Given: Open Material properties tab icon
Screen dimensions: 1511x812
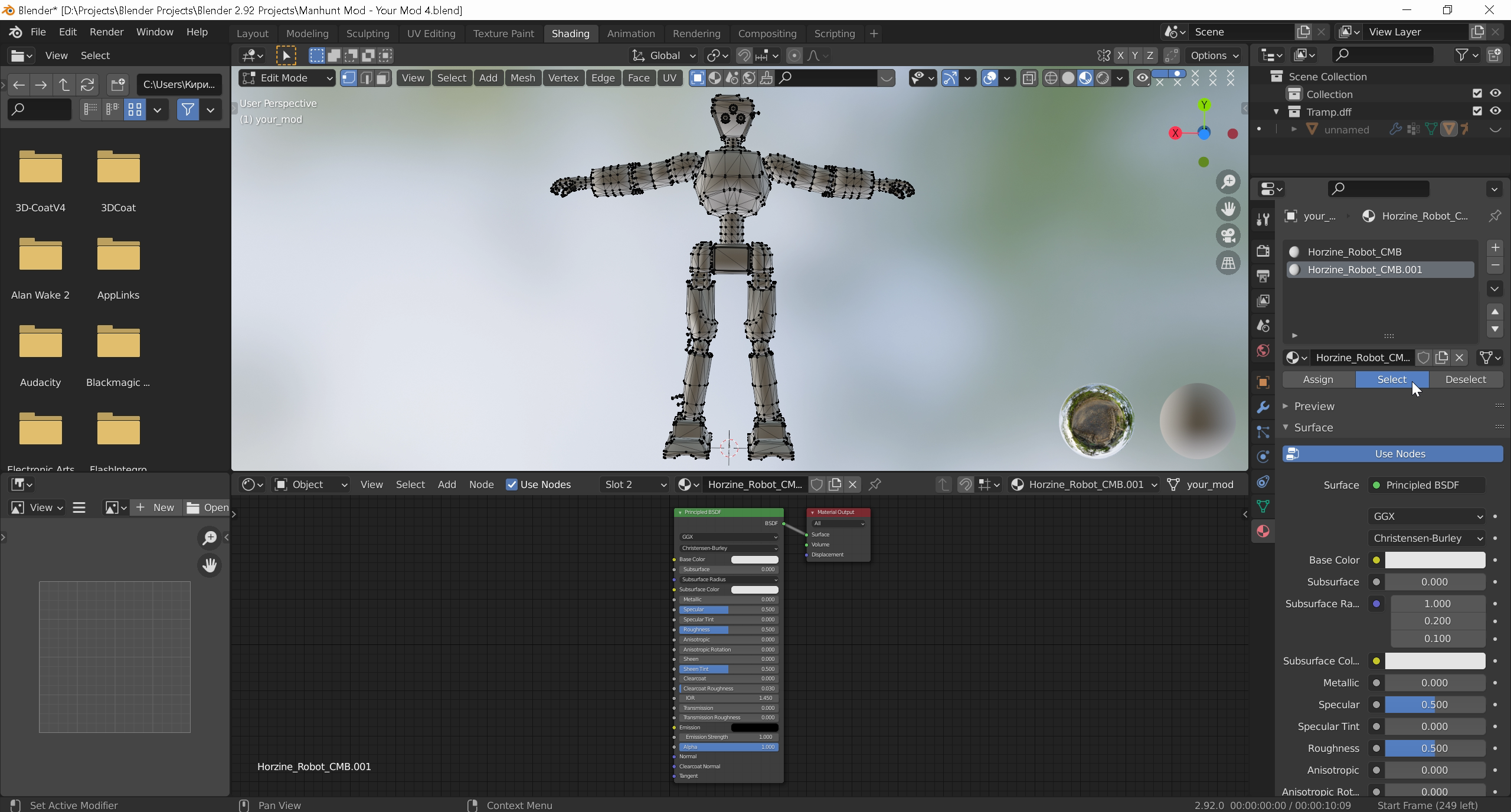Looking at the screenshot, I should [1263, 531].
